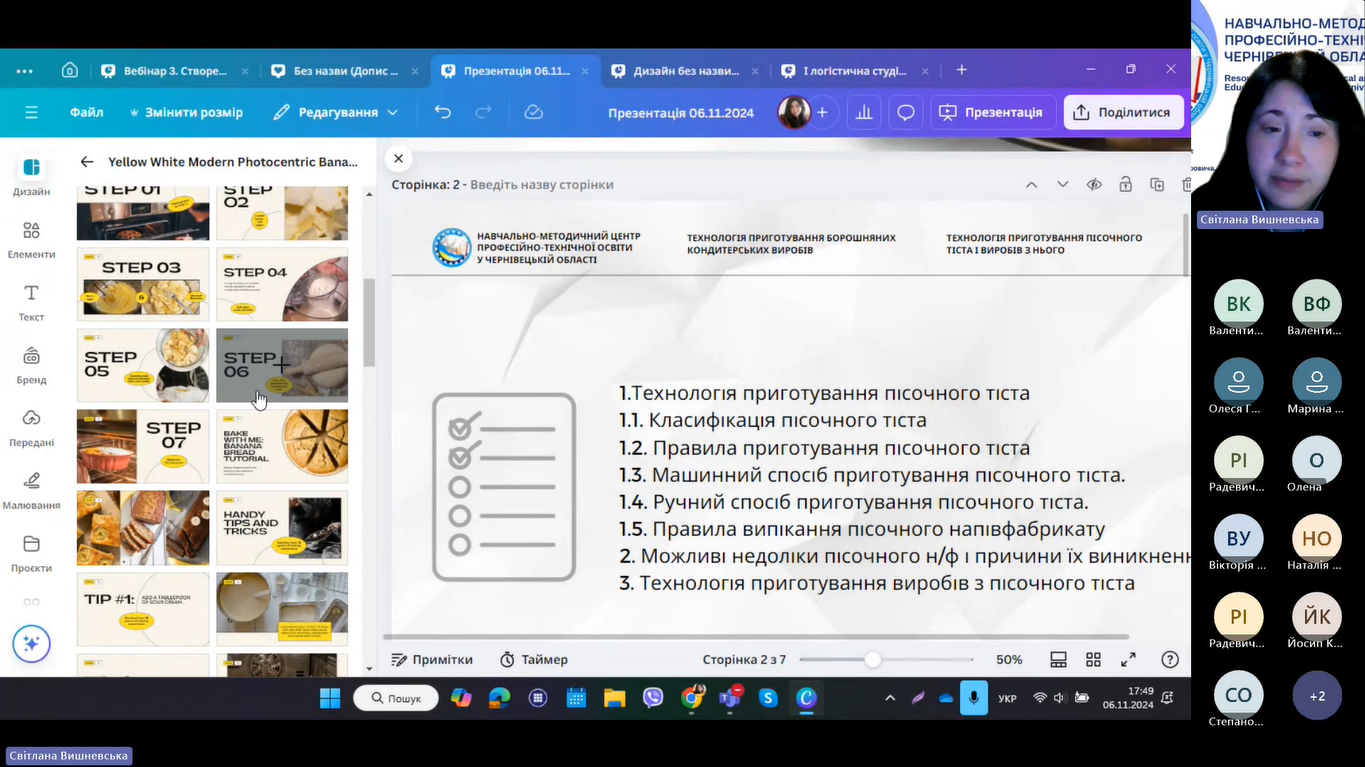Hide page using the eye icon
The width and height of the screenshot is (1365, 767).
point(1094,184)
